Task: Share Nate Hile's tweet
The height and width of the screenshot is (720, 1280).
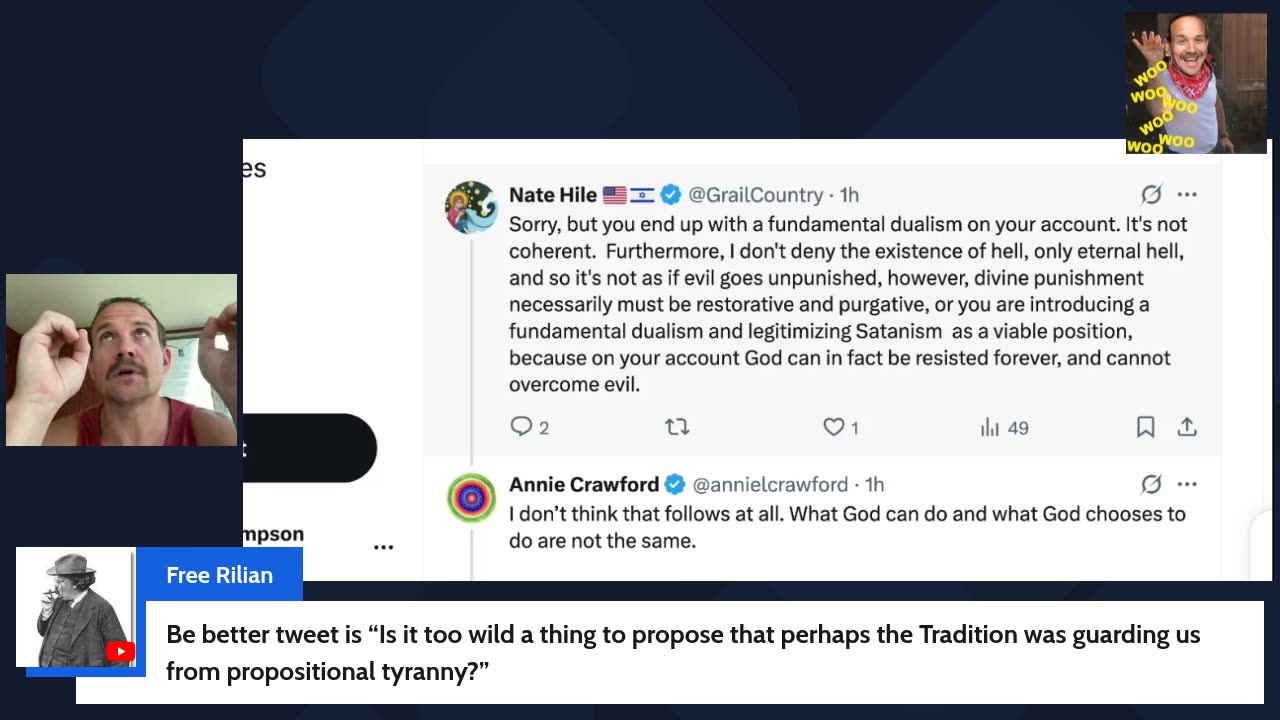Action: 1187,427
